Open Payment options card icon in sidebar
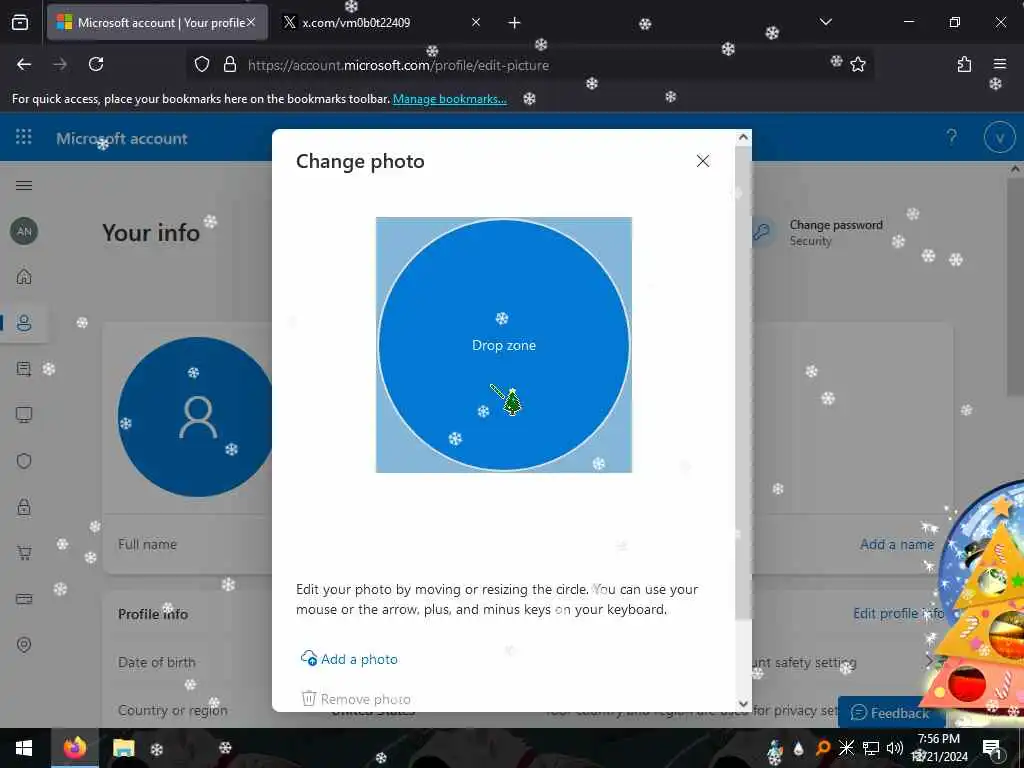The height and width of the screenshot is (768, 1024). pyautogui.click(x=24, y=599)
